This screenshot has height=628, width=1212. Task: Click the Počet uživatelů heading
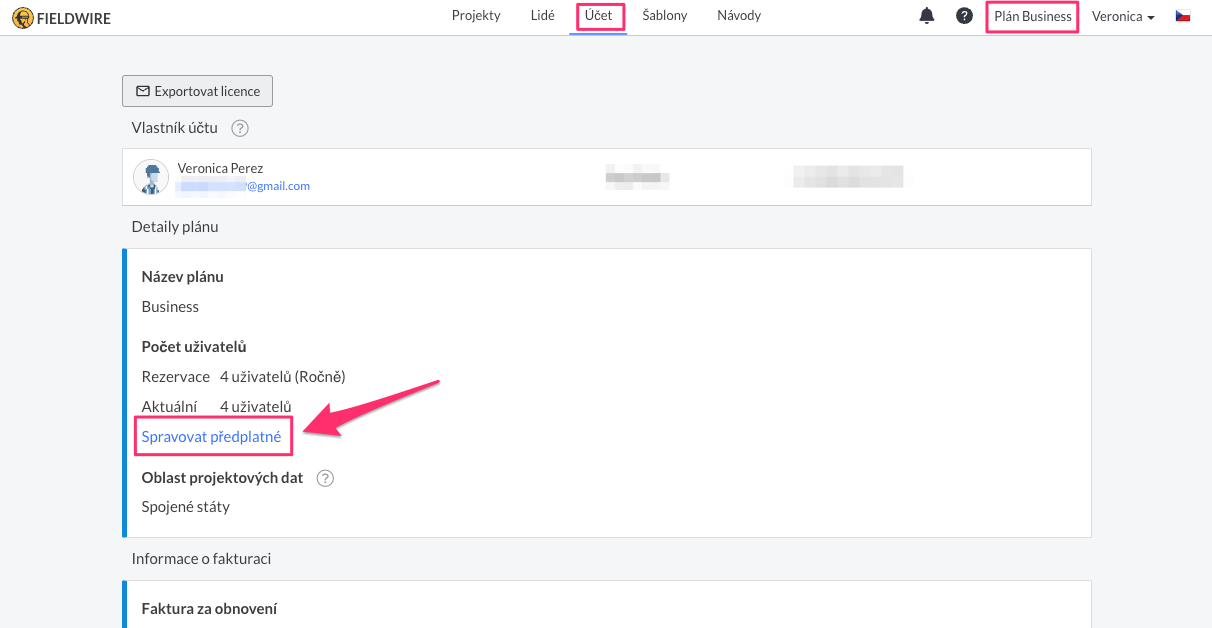[194, 347]
